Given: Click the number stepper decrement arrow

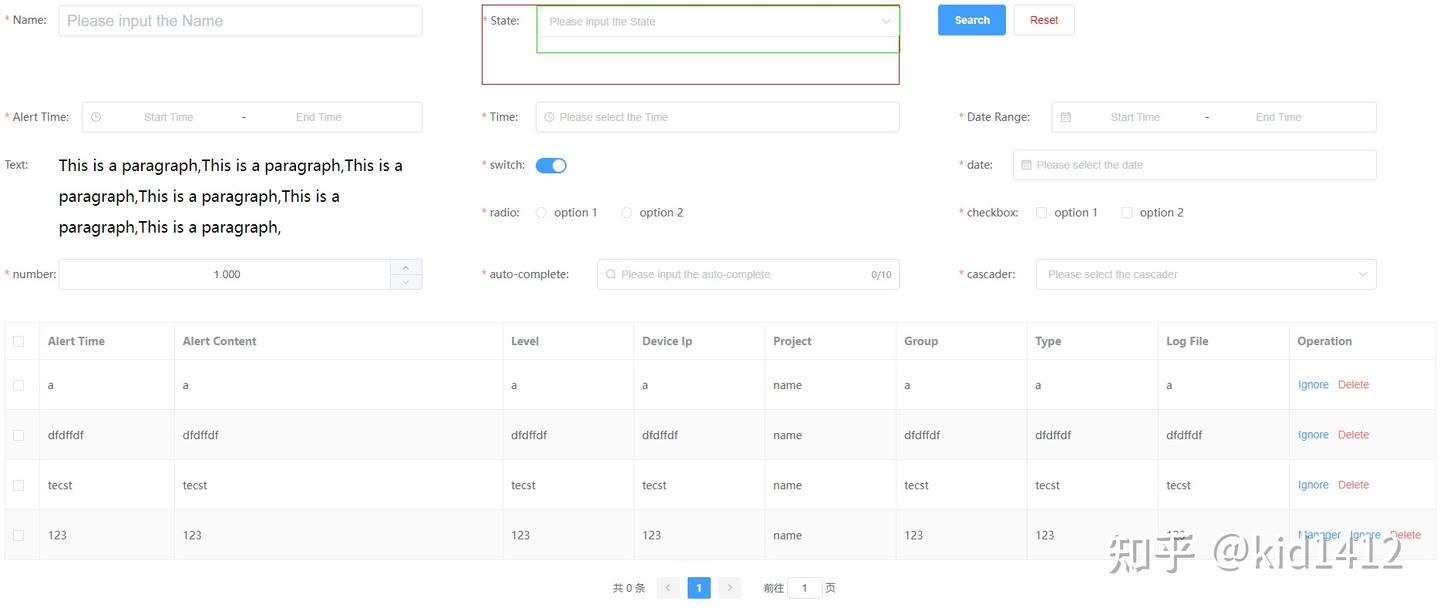Looking at the screenshot, I should point(405,281).
